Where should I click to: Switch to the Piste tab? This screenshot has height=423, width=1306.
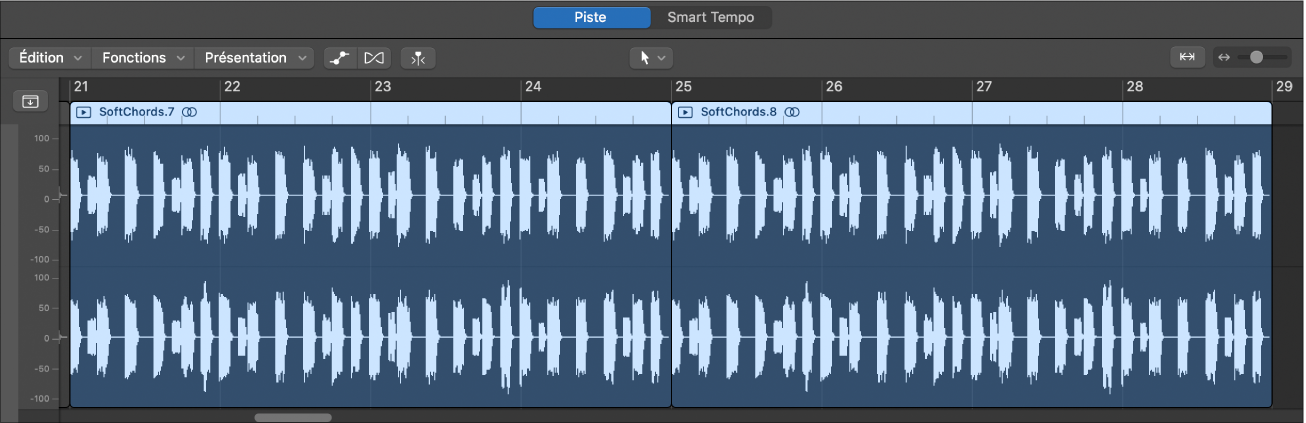[590, 17]
